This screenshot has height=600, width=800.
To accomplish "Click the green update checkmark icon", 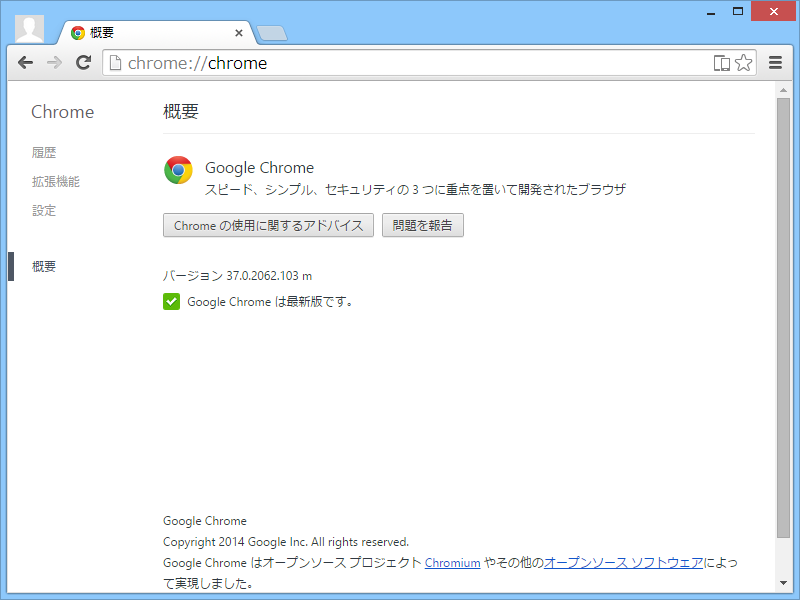I will click(171, 301).
